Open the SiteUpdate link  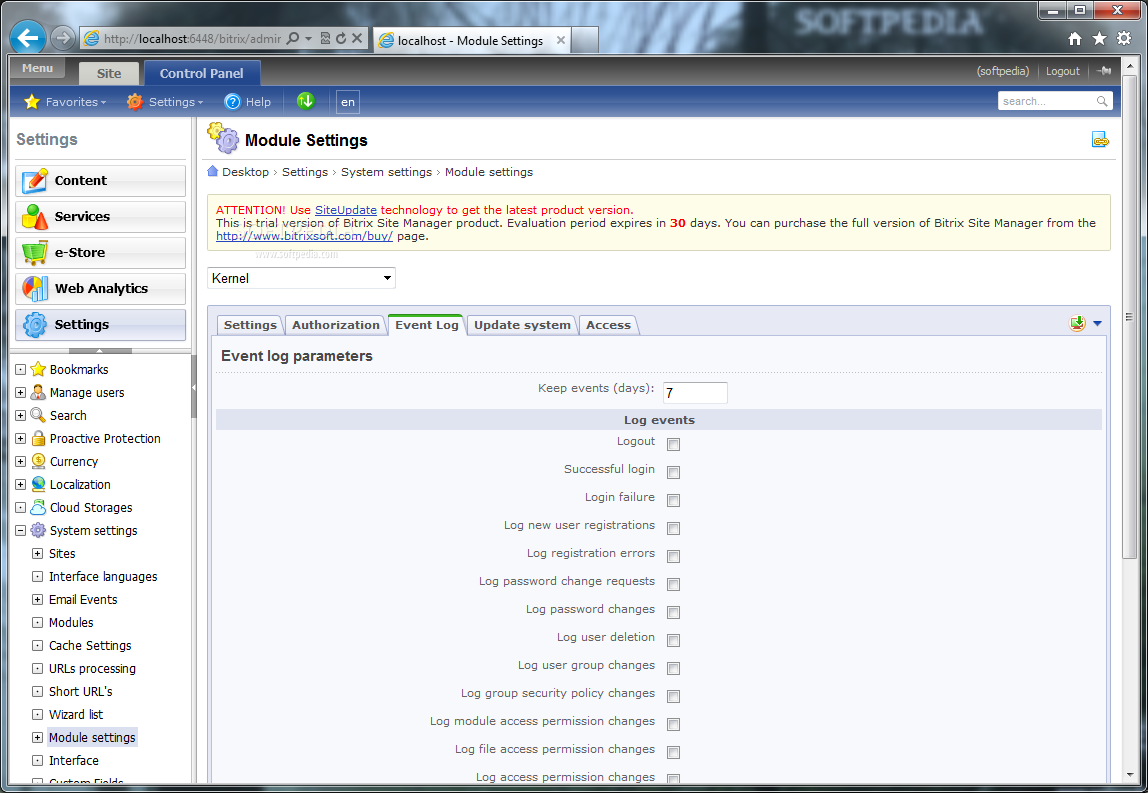click(x=346, y=209)
